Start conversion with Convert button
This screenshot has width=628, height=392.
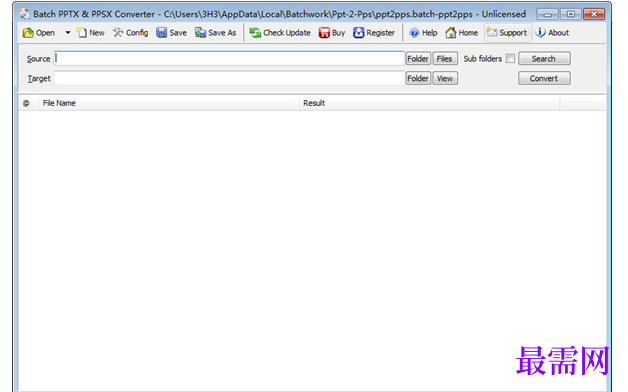click(544, 78)
